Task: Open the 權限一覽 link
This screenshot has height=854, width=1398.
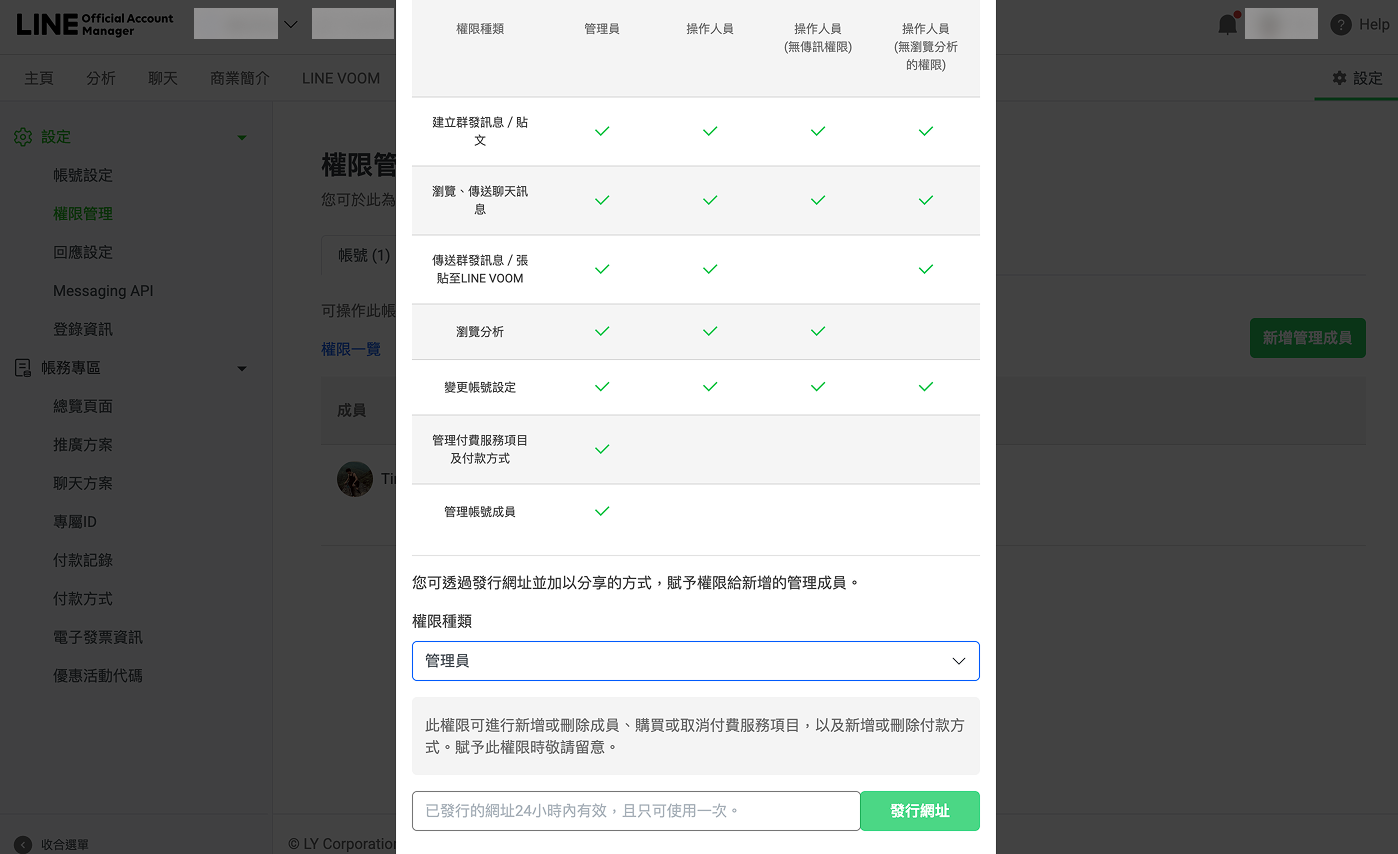Action: click(351, 349)
